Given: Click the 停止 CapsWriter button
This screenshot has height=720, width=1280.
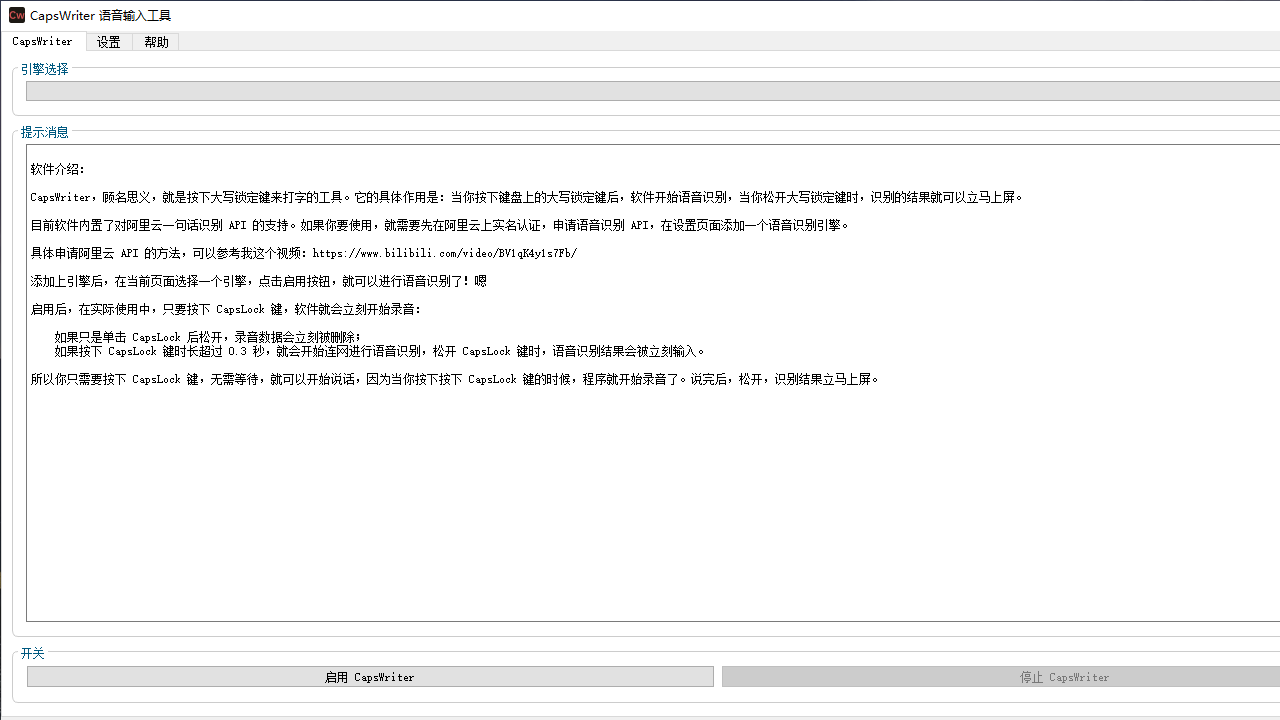Looking at the screenshot, I should [1001, 677].
